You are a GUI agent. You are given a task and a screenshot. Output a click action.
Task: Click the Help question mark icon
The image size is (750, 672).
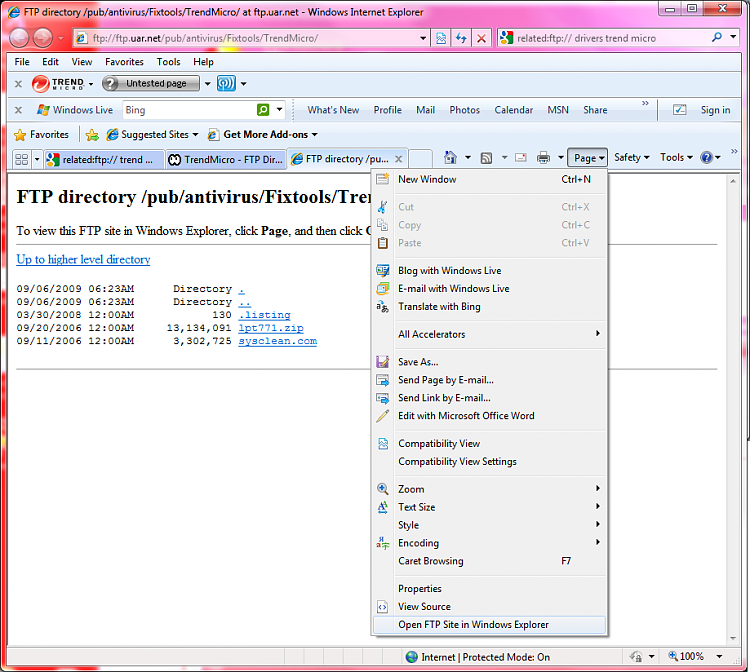coord(706,157)
